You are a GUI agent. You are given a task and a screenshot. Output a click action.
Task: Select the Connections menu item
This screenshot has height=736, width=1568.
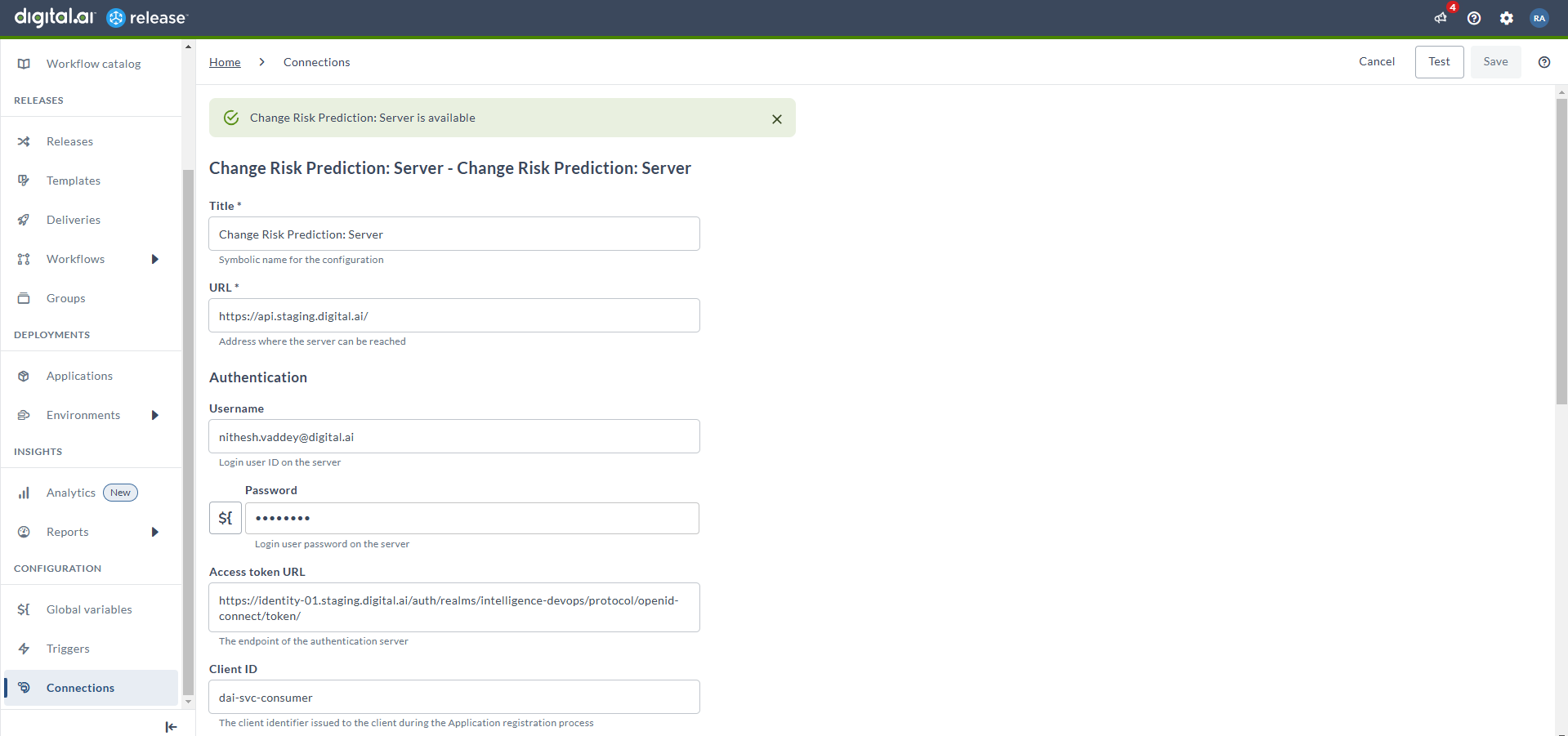pyautogui.click(x=91, y=688)
